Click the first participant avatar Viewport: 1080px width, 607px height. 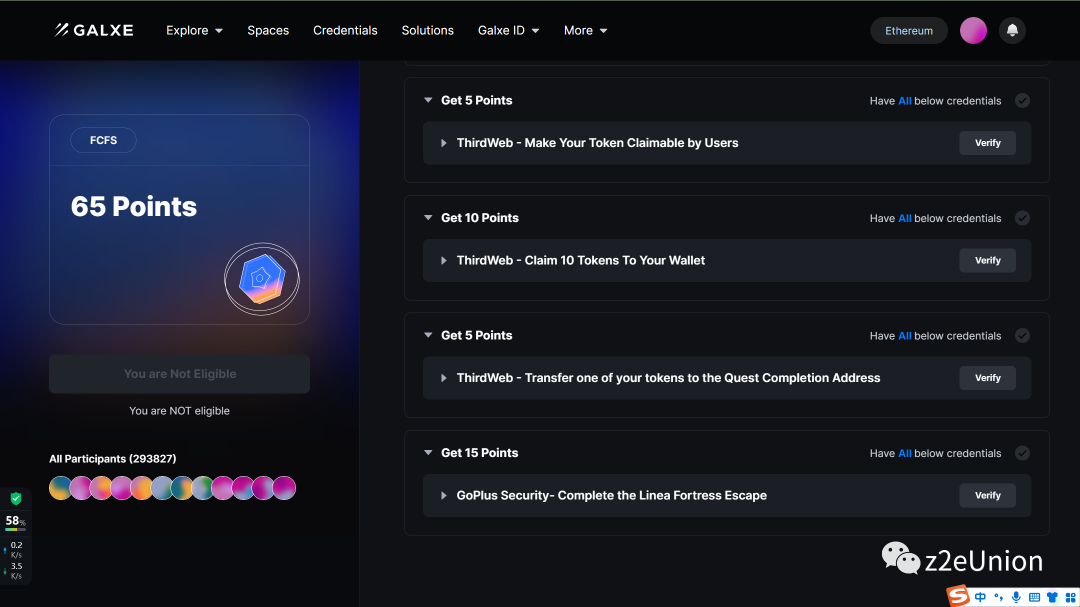tap(60, 488)
